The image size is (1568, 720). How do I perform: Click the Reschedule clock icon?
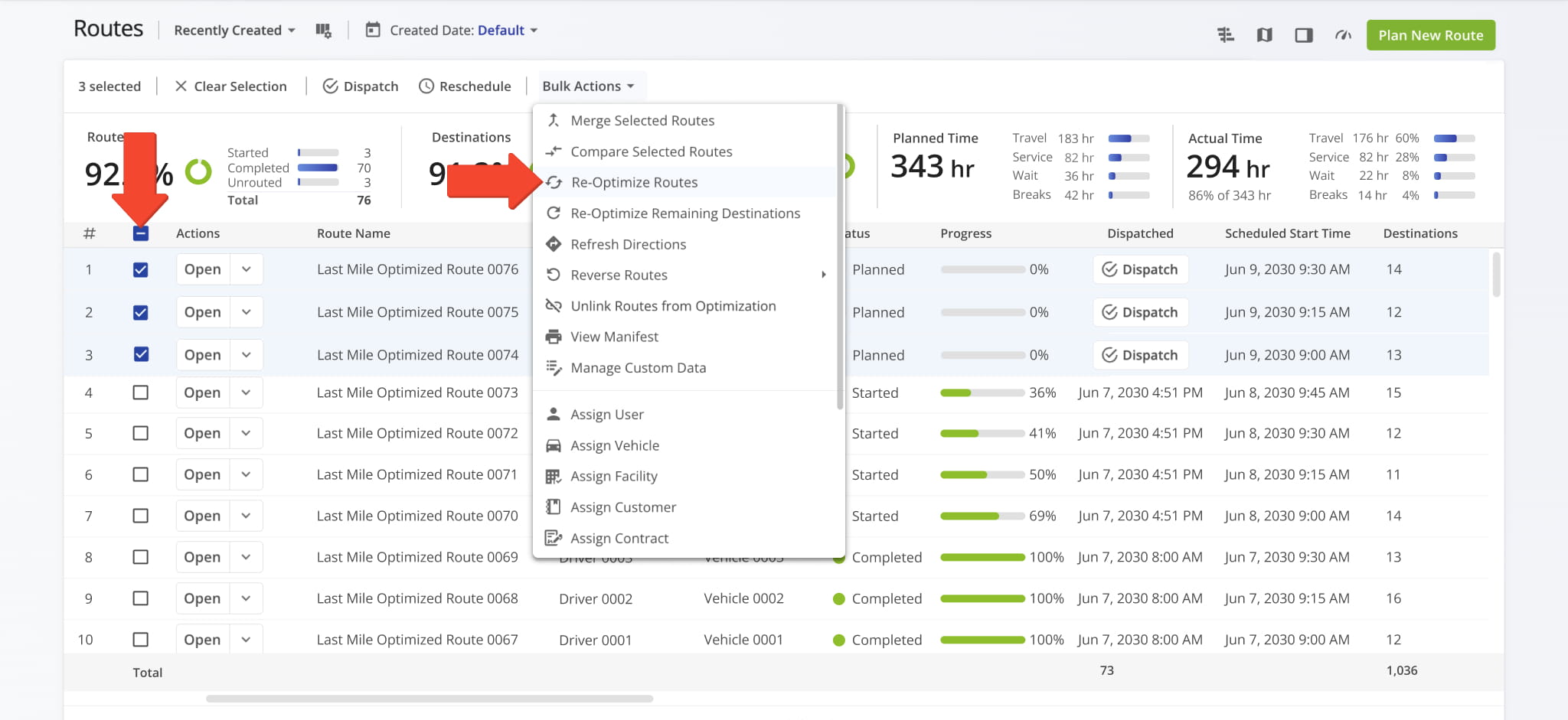(426, 86)
